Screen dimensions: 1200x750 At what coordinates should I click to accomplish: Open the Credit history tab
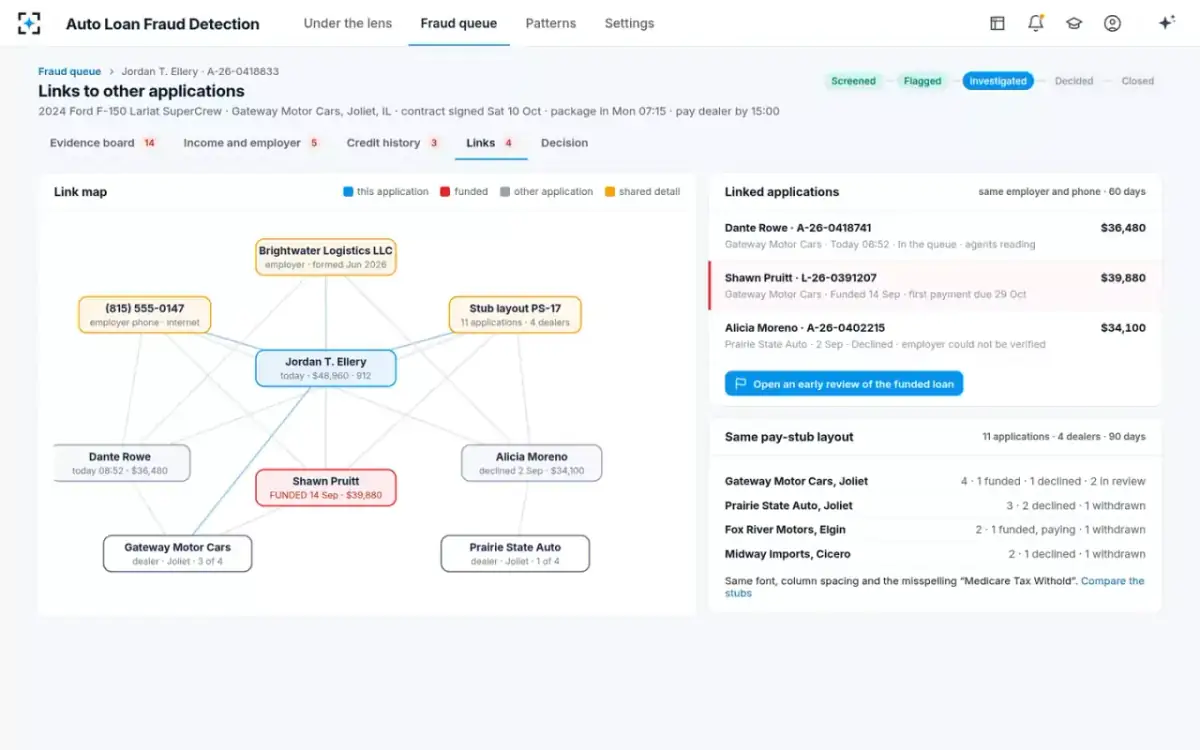pyautogui.click(x=394, y=143)
